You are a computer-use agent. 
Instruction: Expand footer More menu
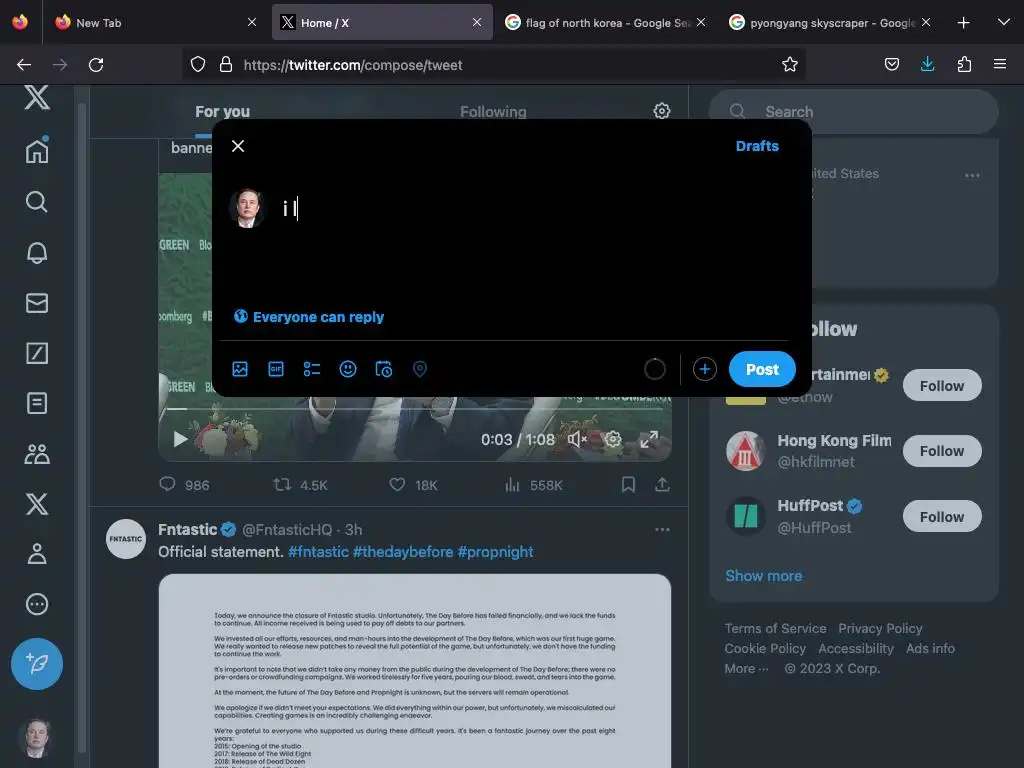746,668
